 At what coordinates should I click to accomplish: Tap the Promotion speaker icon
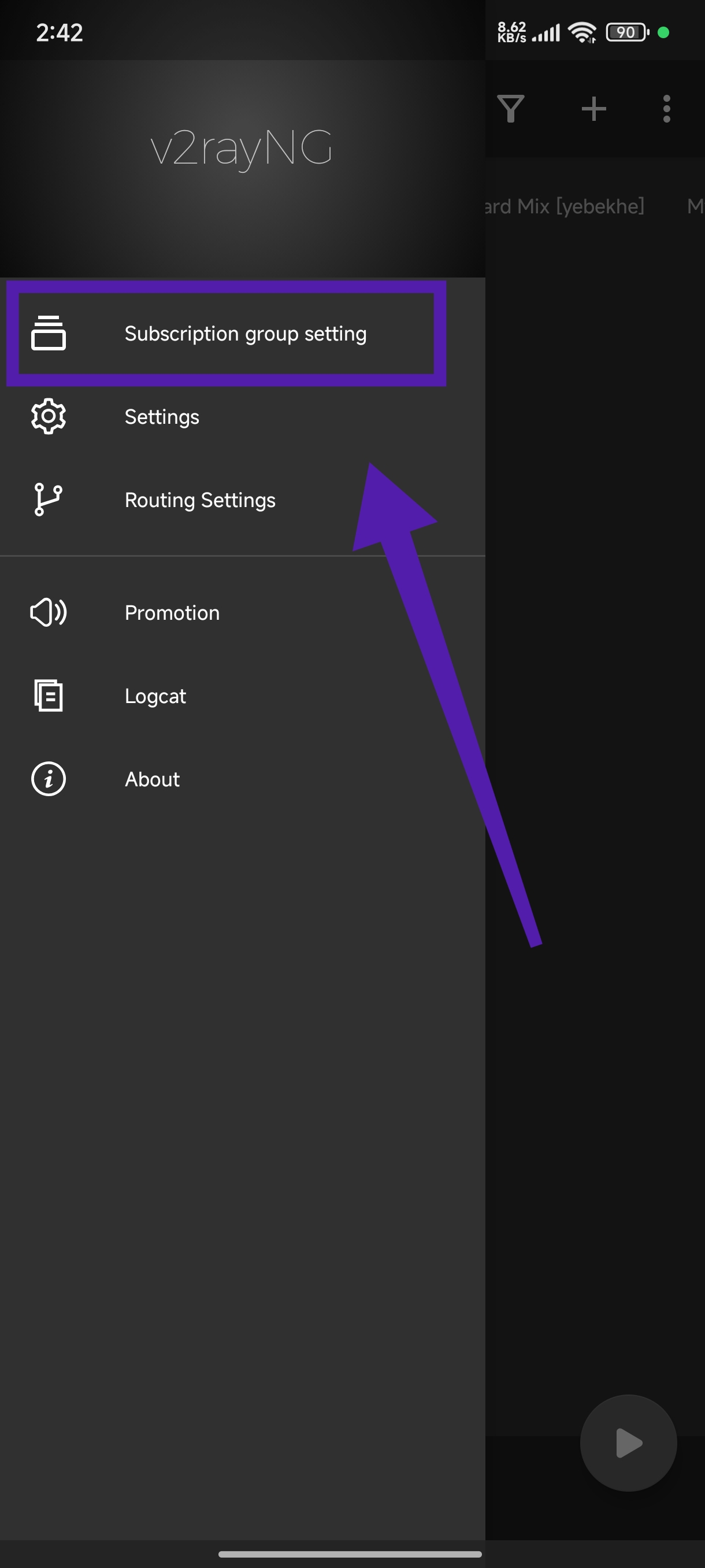[x=49, y=612]
